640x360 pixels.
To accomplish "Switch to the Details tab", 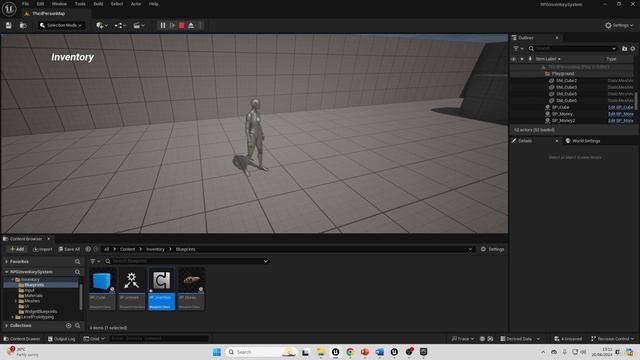I will 525,141.
